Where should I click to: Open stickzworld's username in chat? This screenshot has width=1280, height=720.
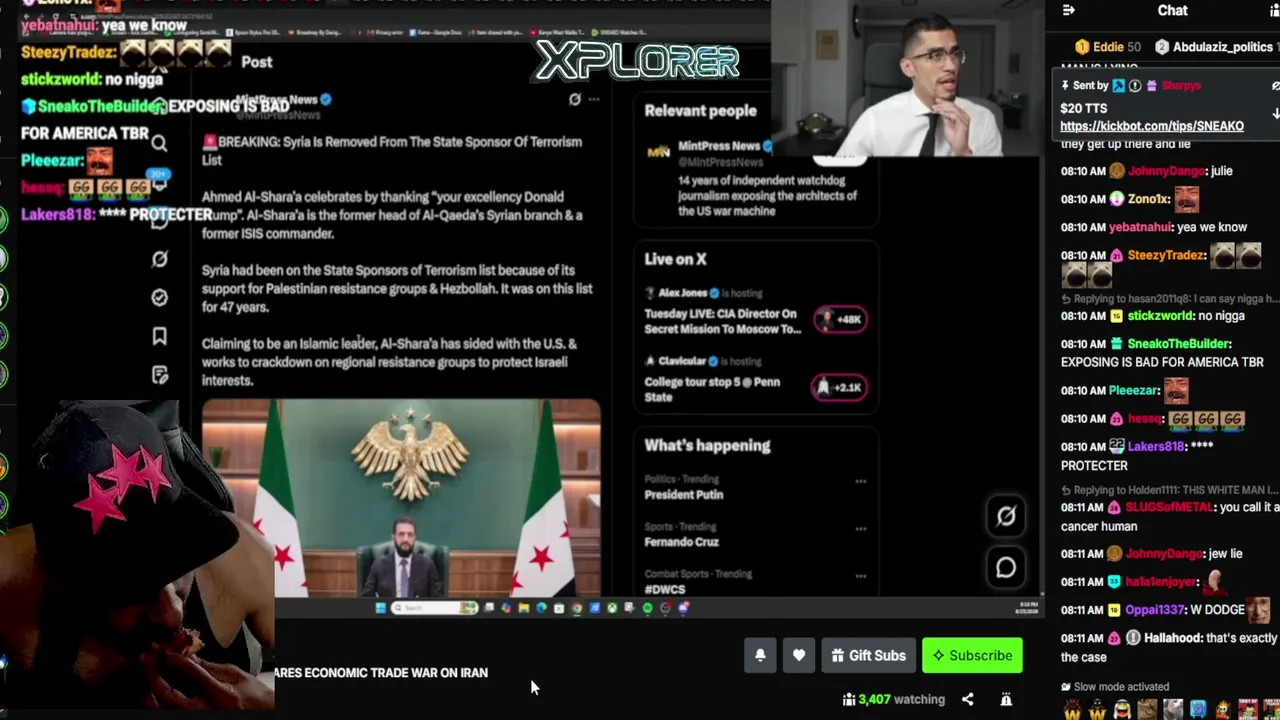[x=1174, y=316]
